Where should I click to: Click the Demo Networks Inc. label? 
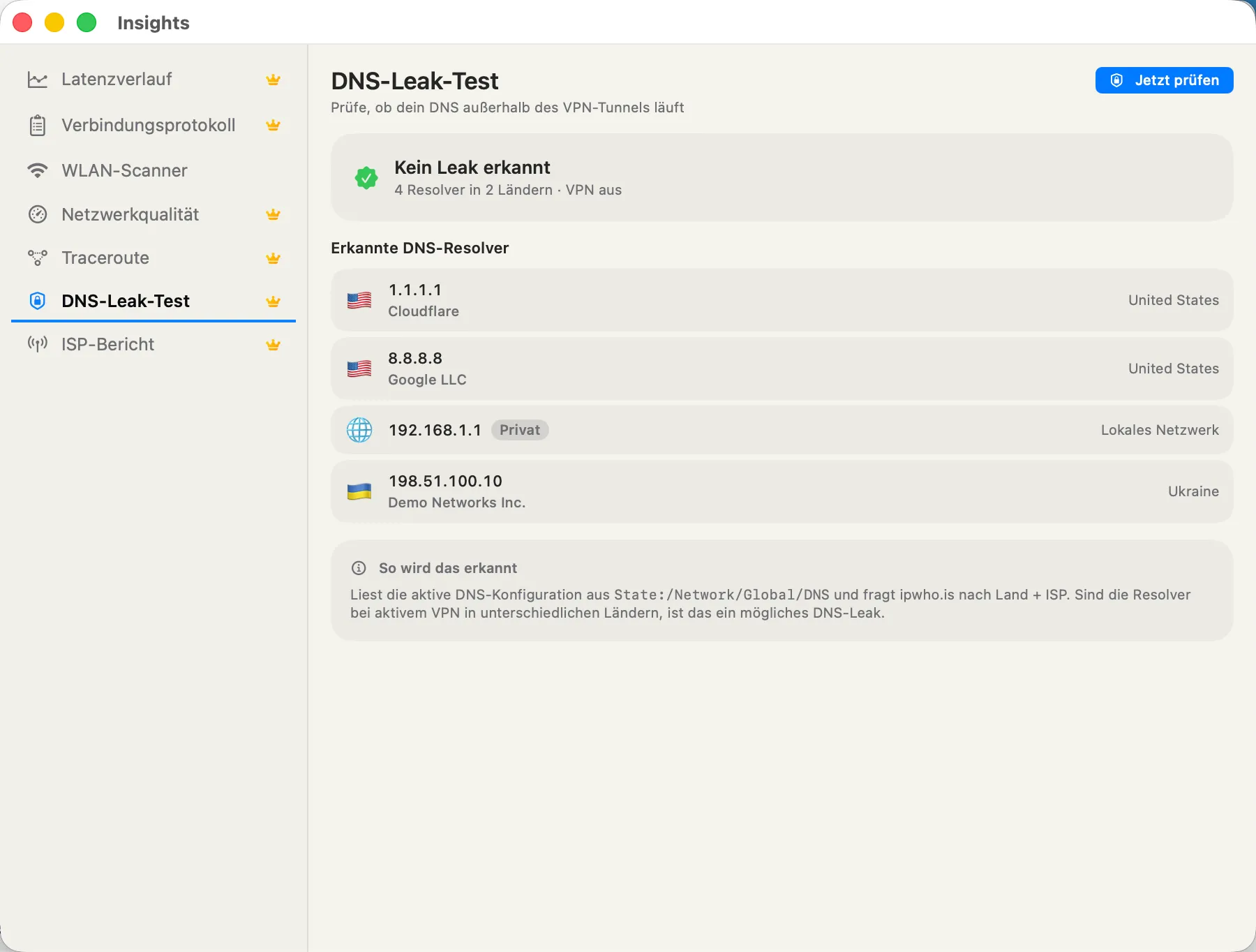[x=457, y=503]
